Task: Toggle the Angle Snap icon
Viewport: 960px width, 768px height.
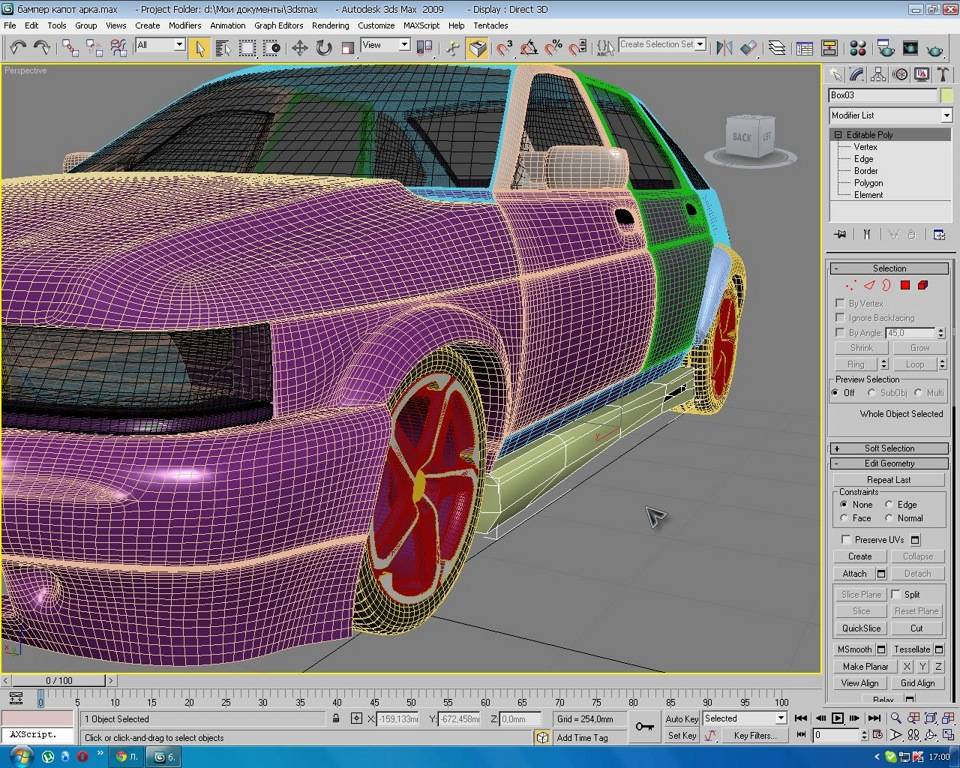Action: pyautogui.click(x=528, y=47)
